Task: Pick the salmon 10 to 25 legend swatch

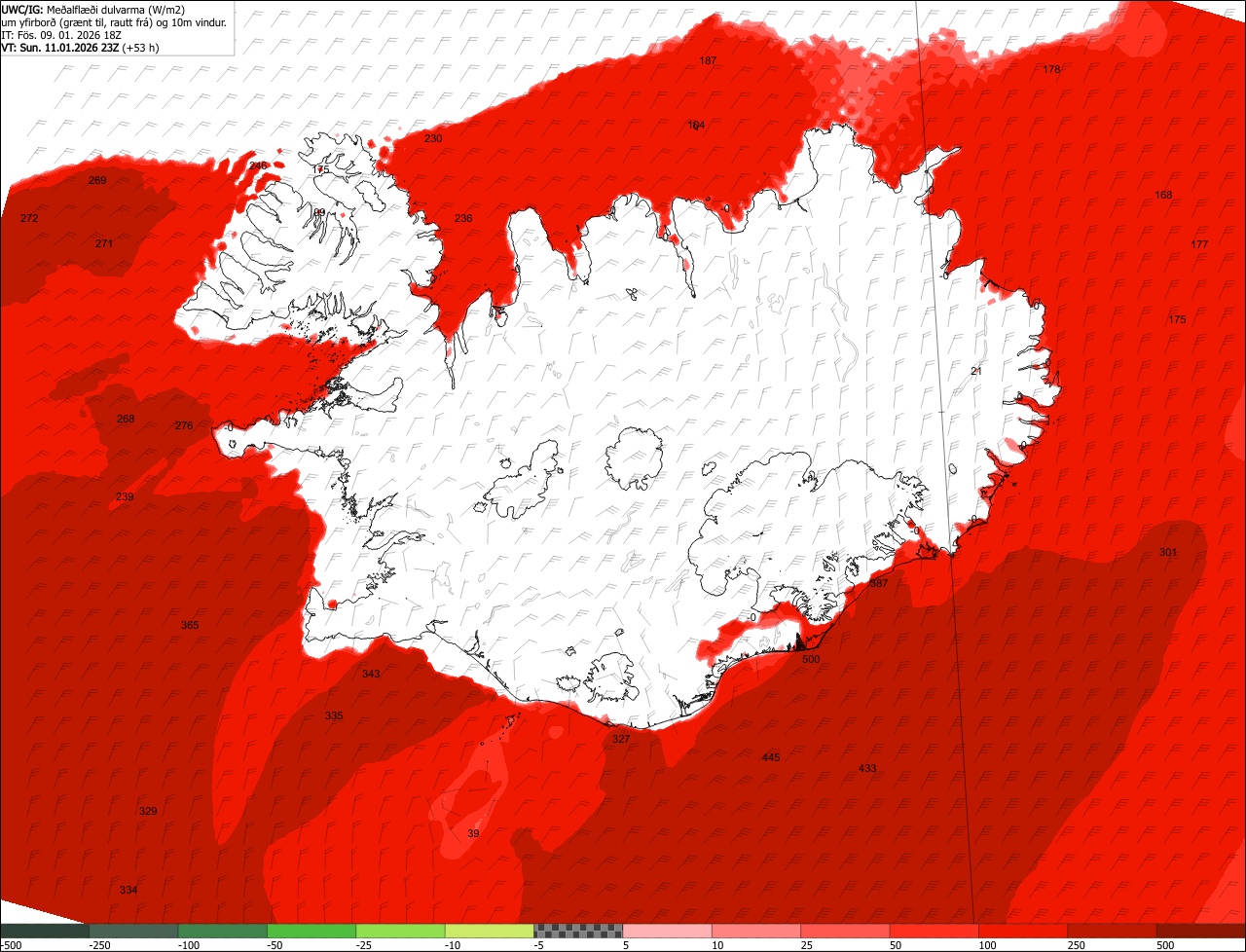Action: tap(756, 932)
